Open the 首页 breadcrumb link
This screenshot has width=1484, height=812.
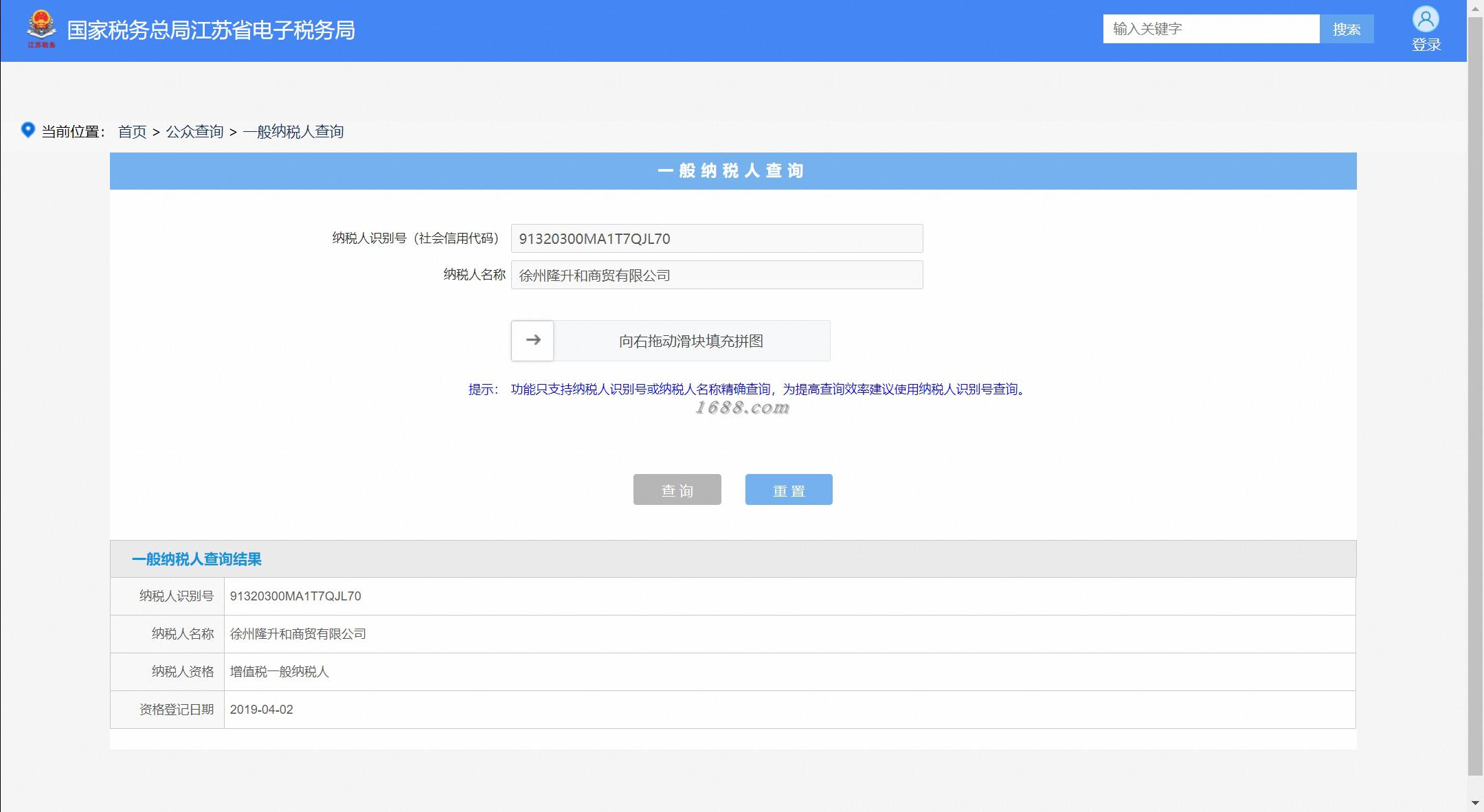coord(132,131)
